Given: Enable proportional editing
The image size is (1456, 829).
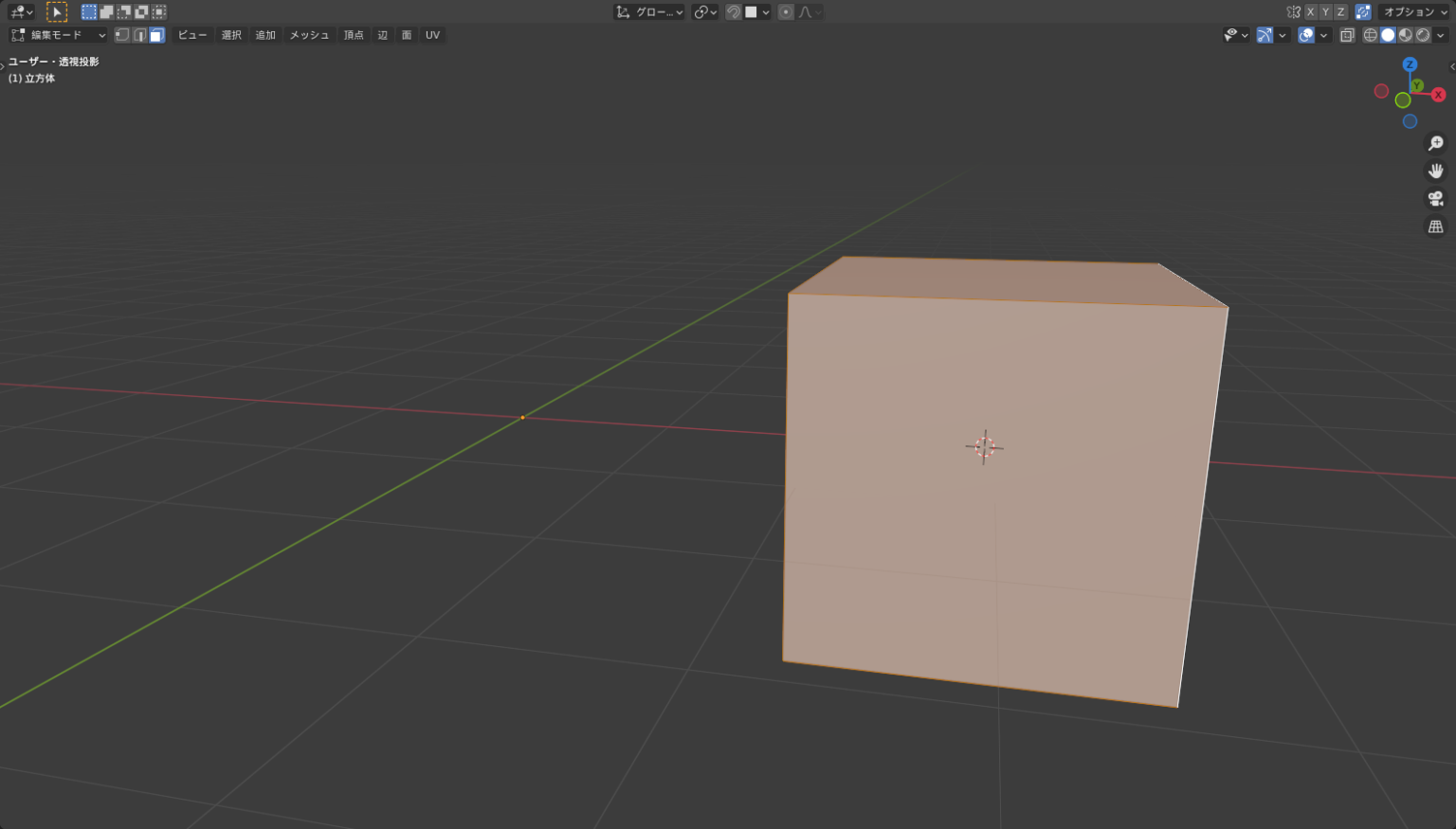Looking at the screenshot, I should coord(787,11).
